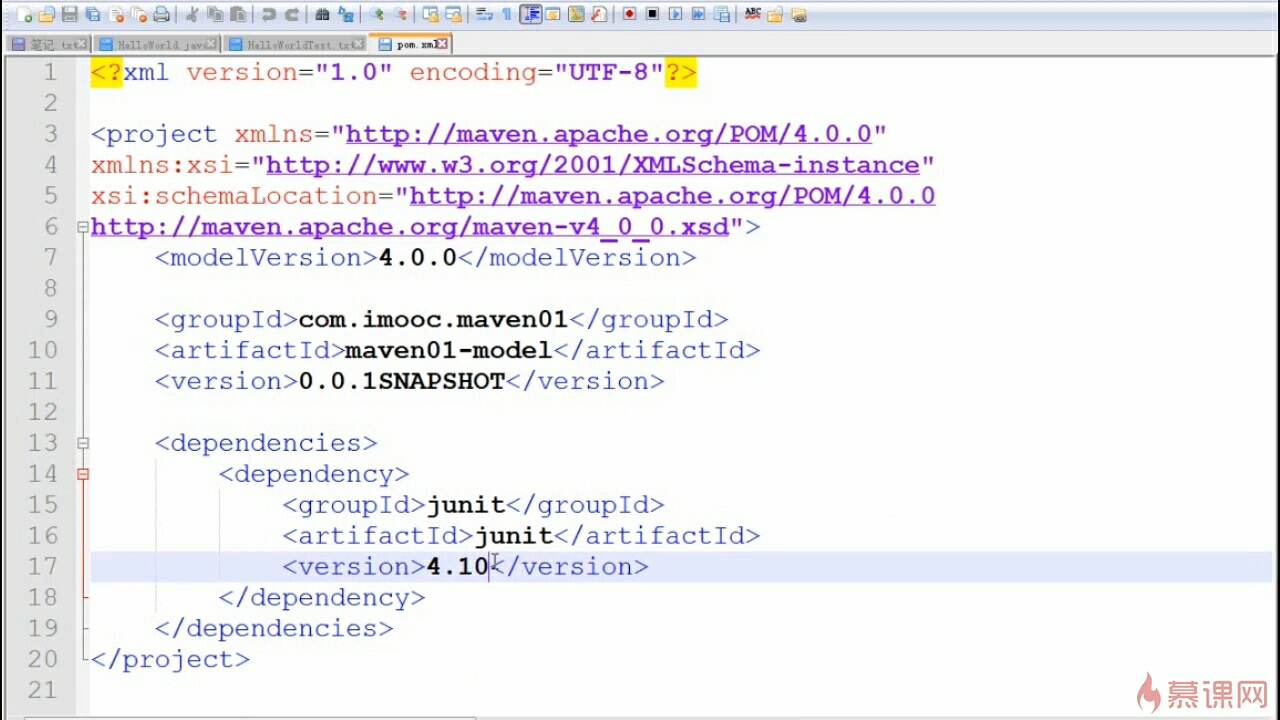1280x720 pixels.
Task: Open user defined language icon
Action: coord(553,14)
